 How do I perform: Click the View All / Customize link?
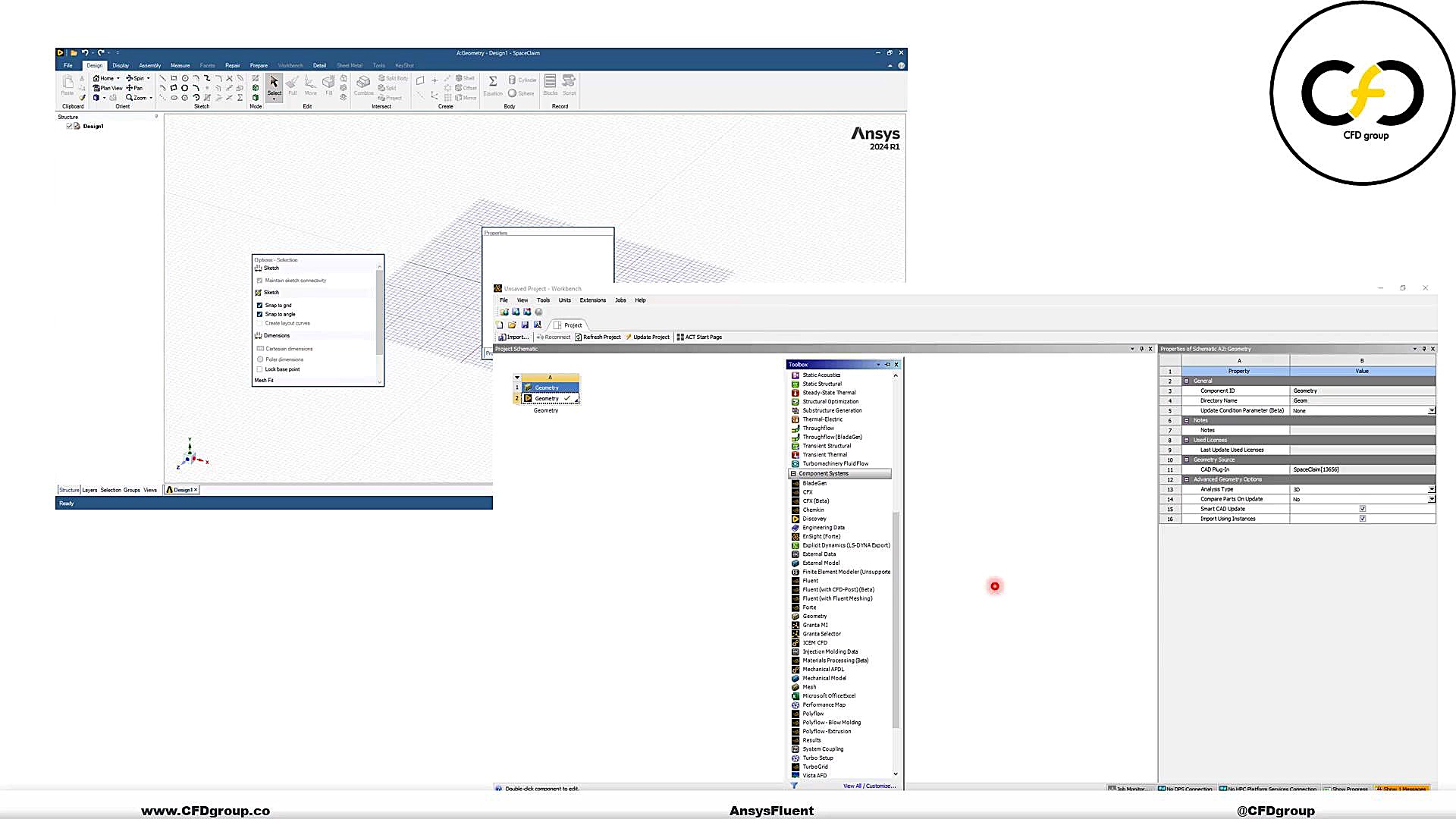[869, 786]
